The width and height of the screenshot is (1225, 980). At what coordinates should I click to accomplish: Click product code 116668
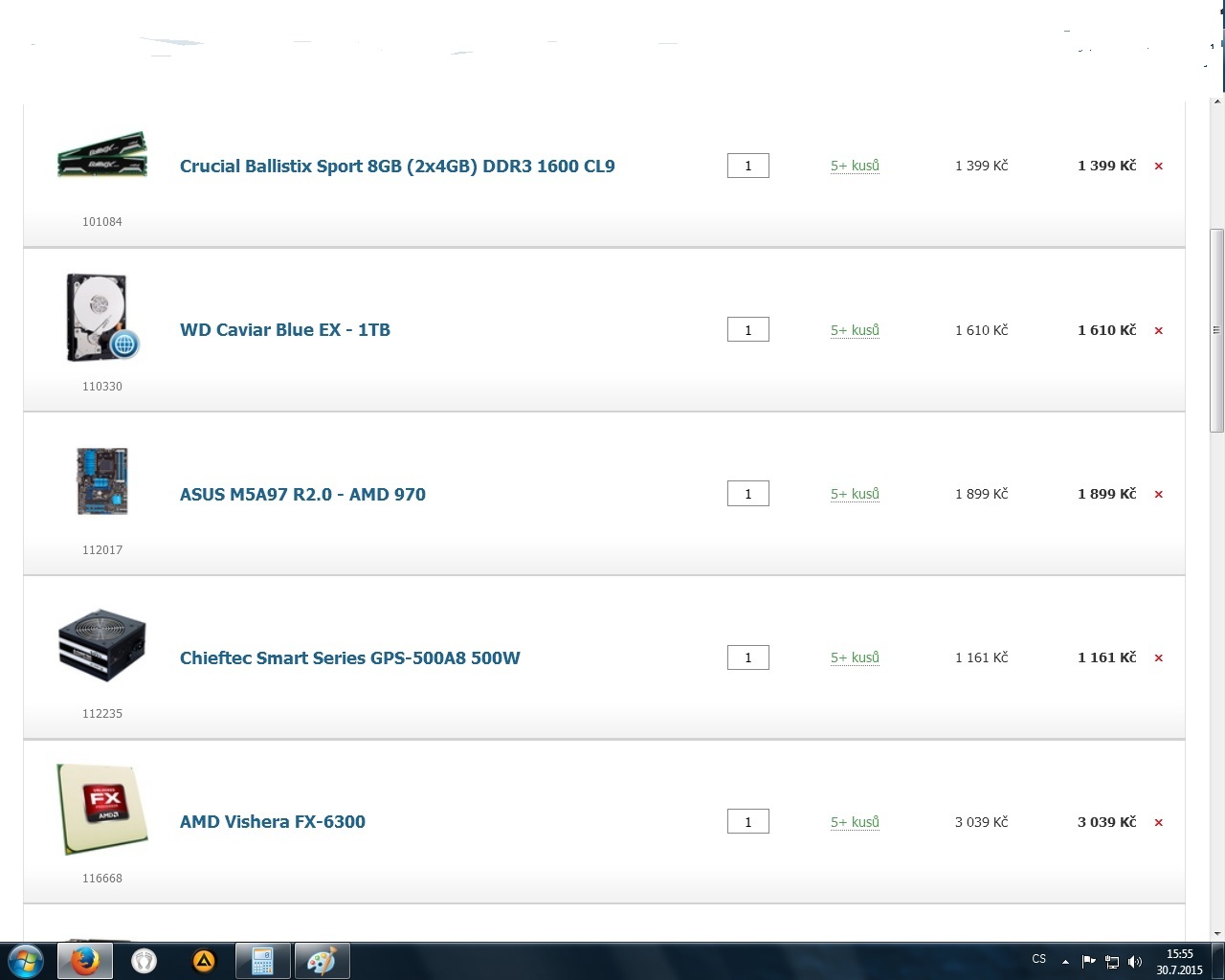click(102, 879)
